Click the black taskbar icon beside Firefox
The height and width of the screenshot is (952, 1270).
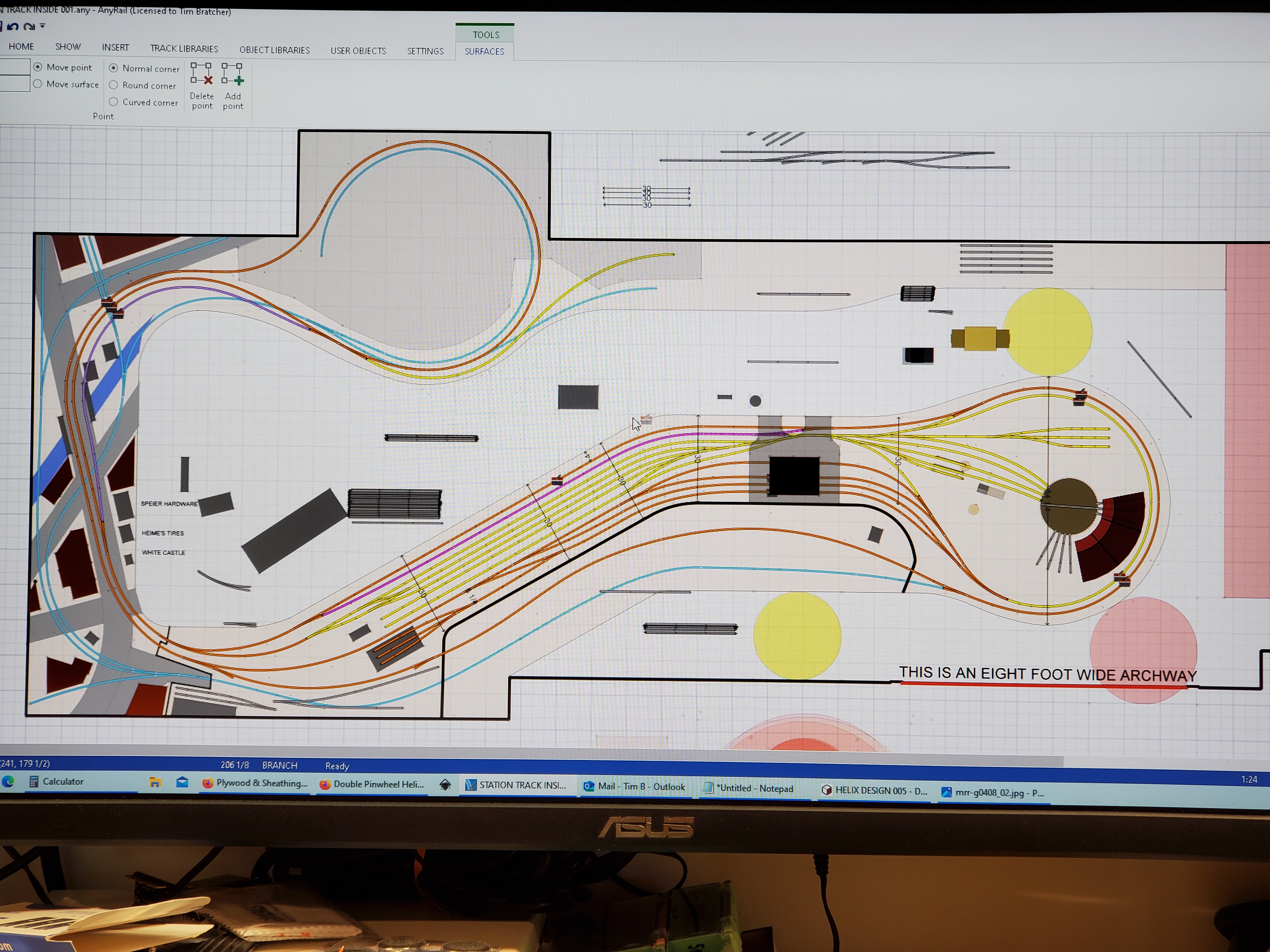coord(445,785)
